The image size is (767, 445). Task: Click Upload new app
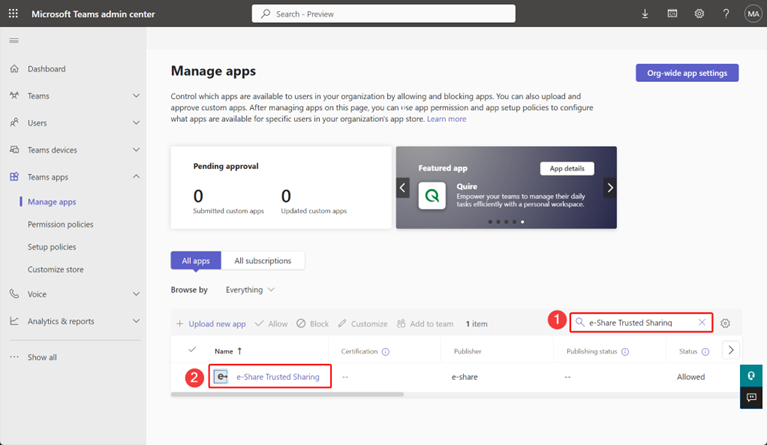click(x=211, y=324)
